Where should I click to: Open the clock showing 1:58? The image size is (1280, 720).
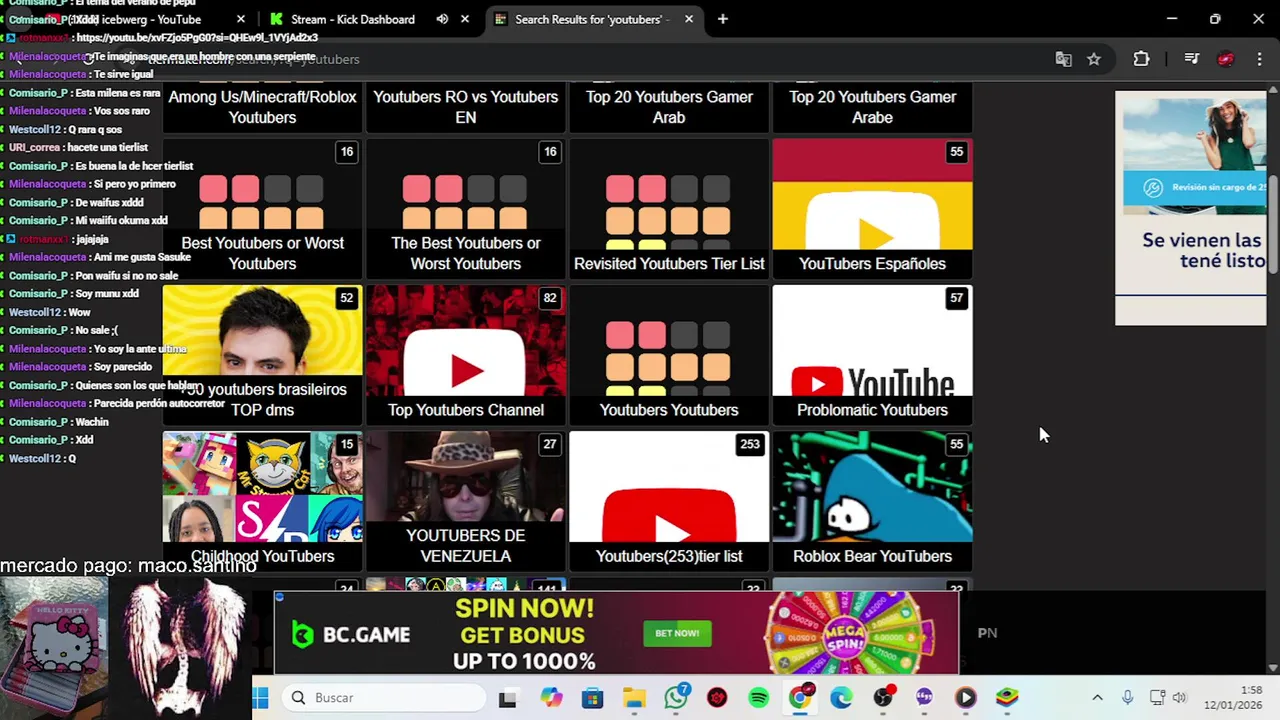coord(1233,698)
